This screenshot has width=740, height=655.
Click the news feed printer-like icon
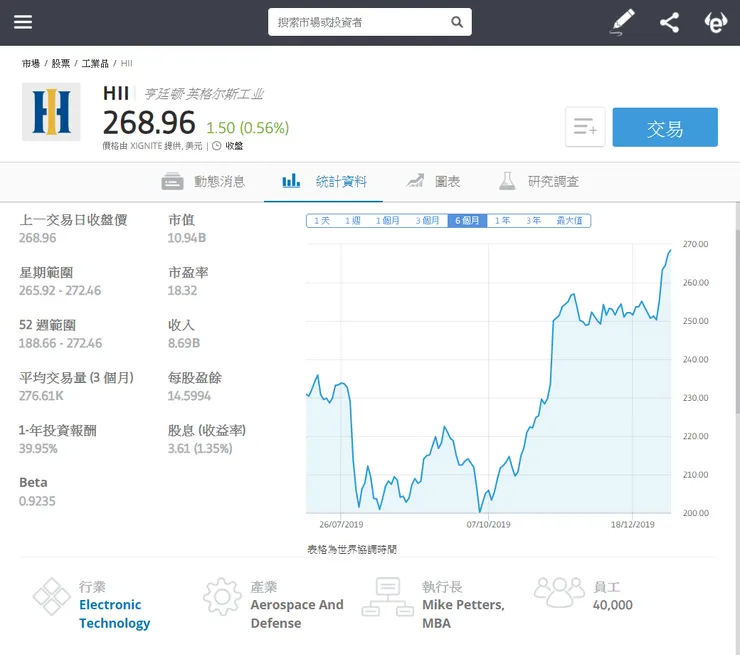pos(172,181)
